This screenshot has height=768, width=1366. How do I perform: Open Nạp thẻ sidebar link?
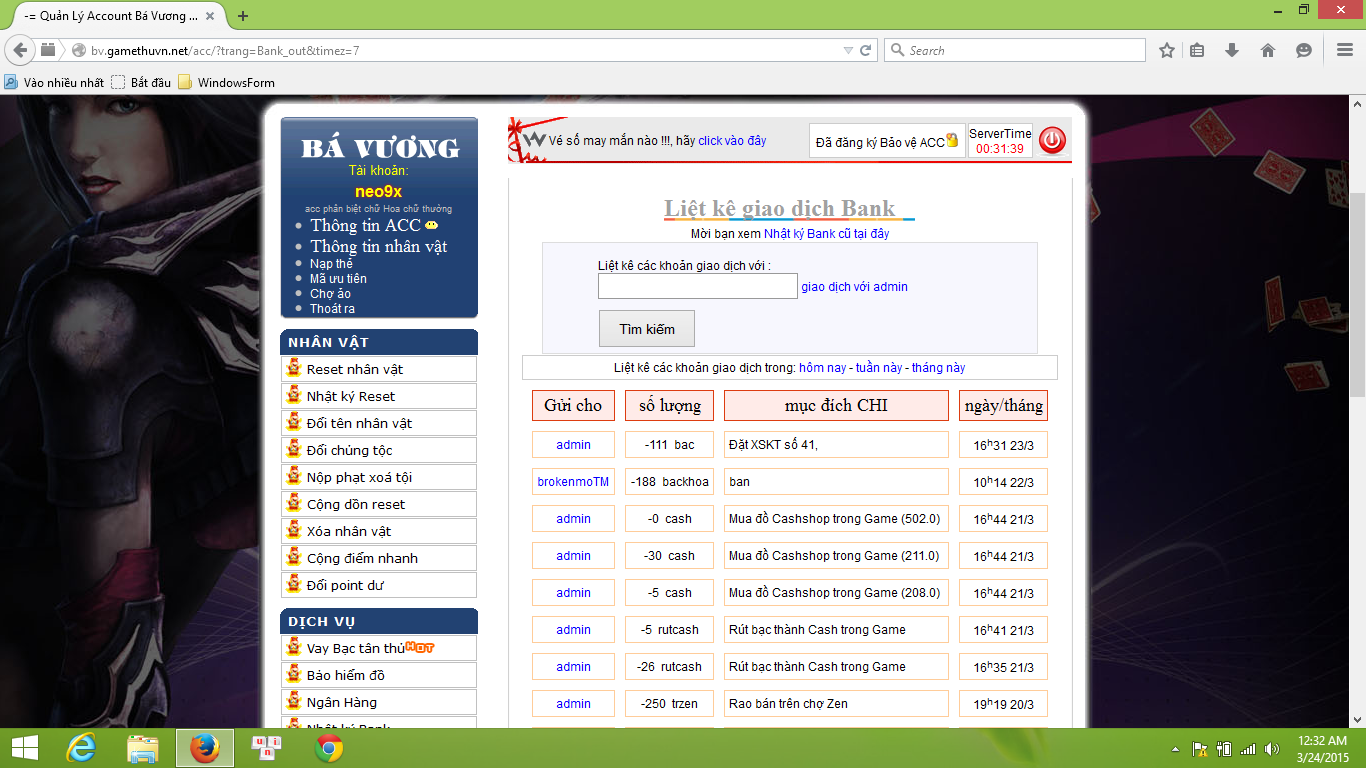pyautogui.click(x=331, y=263)
